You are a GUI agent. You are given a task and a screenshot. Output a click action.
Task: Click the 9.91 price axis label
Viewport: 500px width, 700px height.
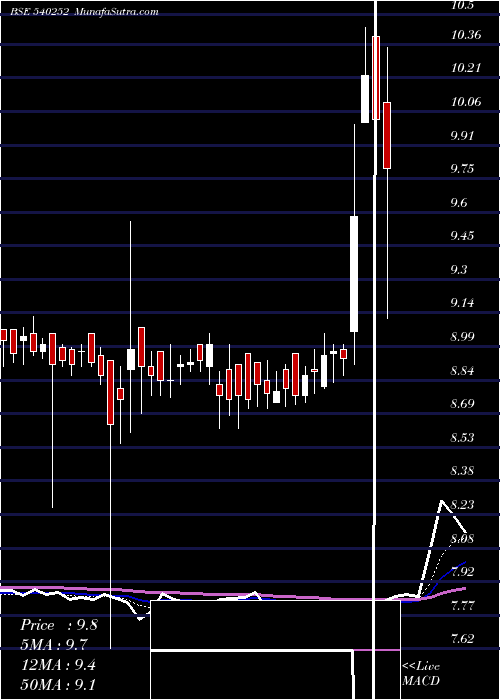point(462,135)
